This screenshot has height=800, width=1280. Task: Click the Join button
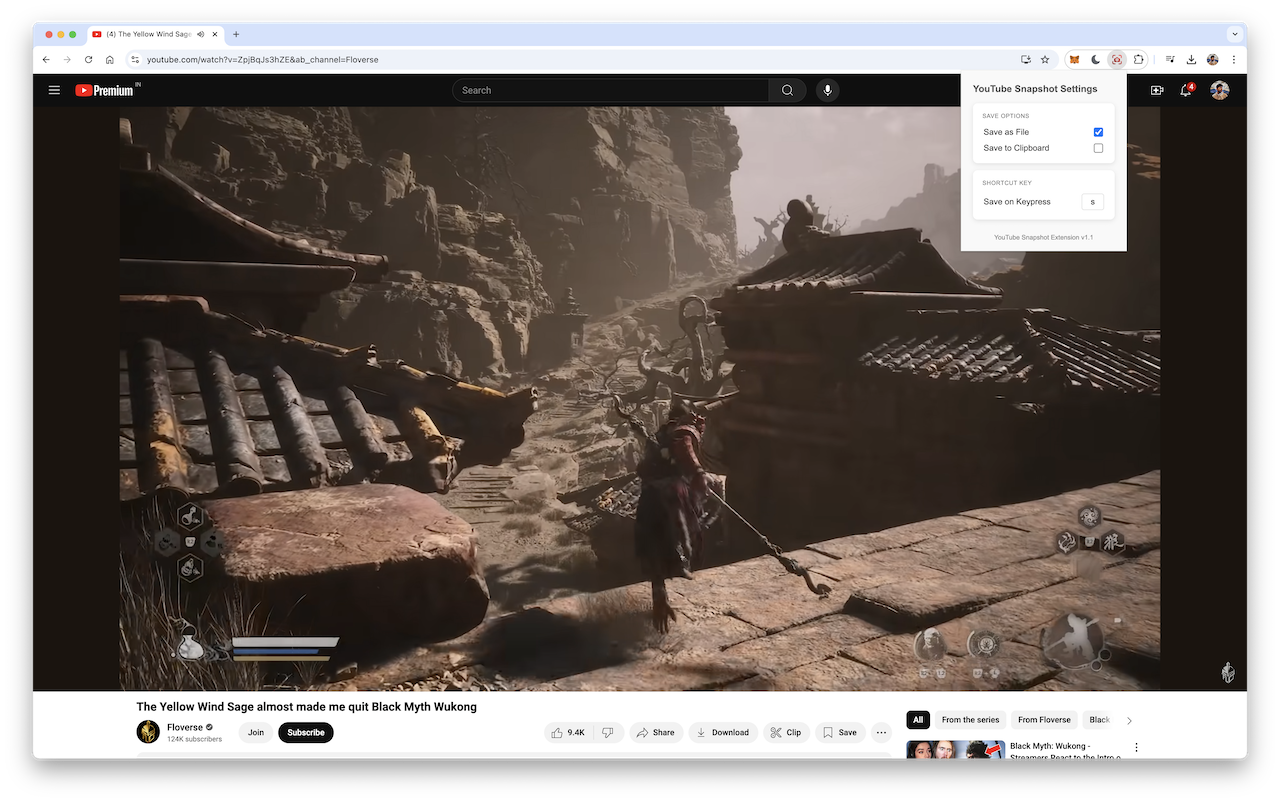[256, 733]
